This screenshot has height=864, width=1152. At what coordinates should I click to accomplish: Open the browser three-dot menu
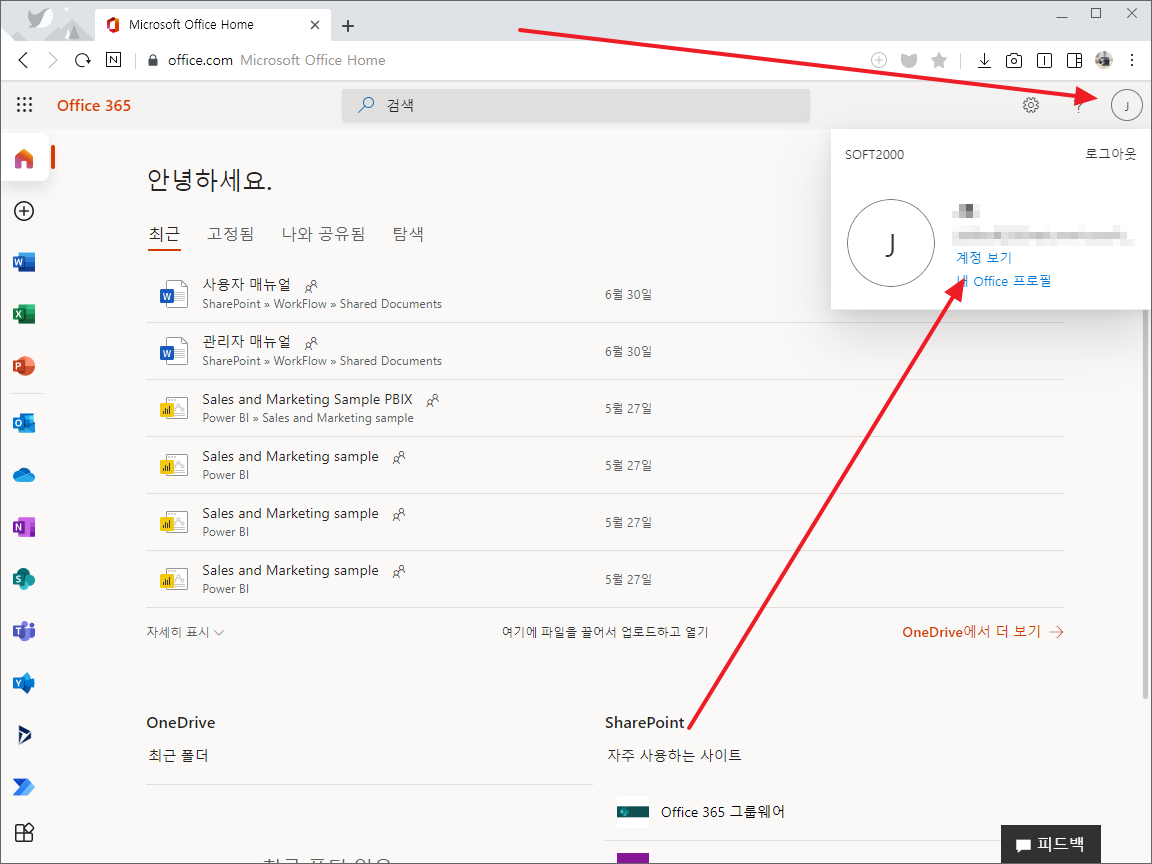(x=1131, y=60)
